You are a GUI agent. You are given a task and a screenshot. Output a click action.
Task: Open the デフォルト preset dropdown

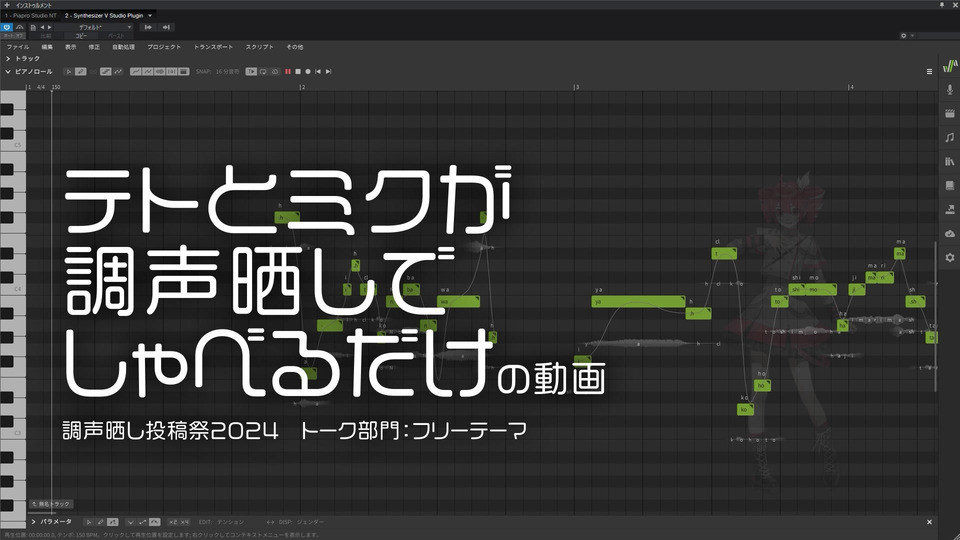tap(94, 28)
